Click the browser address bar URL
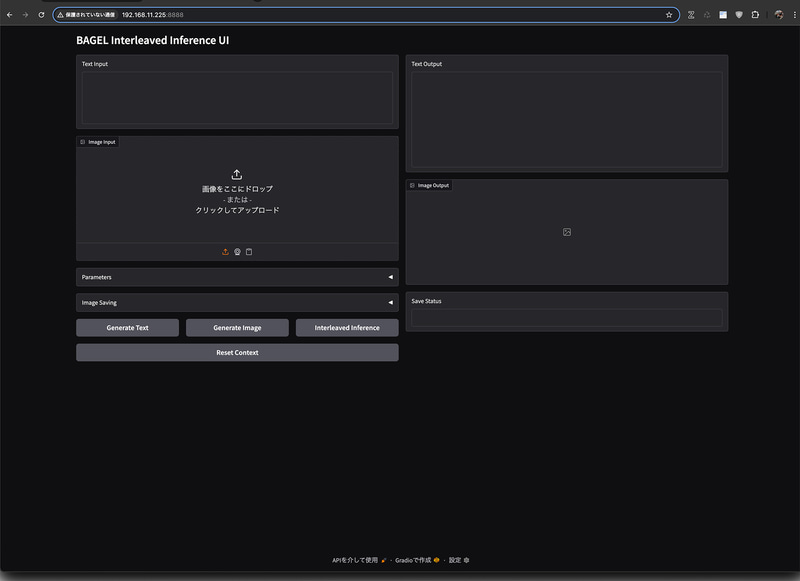Image resolution: width=800 pixels, height=581 pixels. [x=153, y=15]
